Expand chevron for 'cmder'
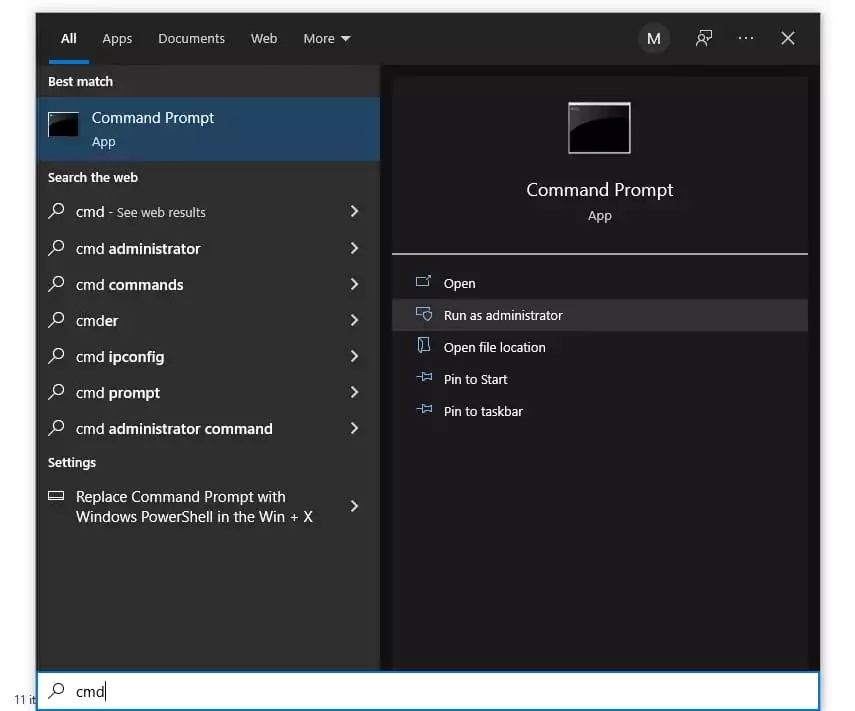Viewport: 855px width, 711px height. [x=354, y=321]
